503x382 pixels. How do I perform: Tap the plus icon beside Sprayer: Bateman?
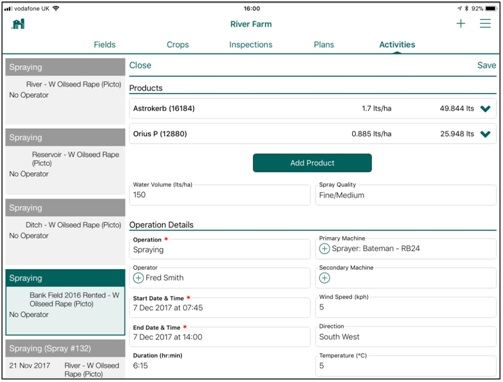click(324, 249)
